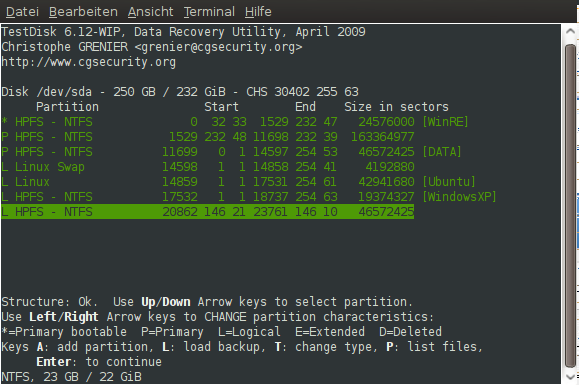
Task: Open the Terminal menu
Action: (209, 12)
